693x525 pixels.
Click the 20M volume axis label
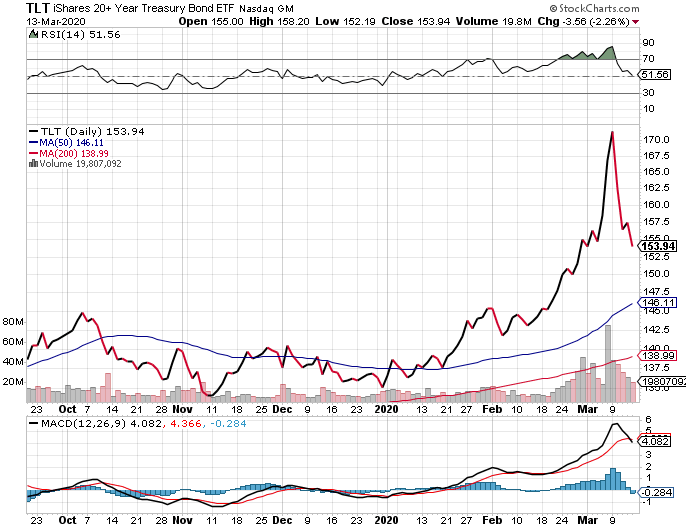click(x=13, y=382)
